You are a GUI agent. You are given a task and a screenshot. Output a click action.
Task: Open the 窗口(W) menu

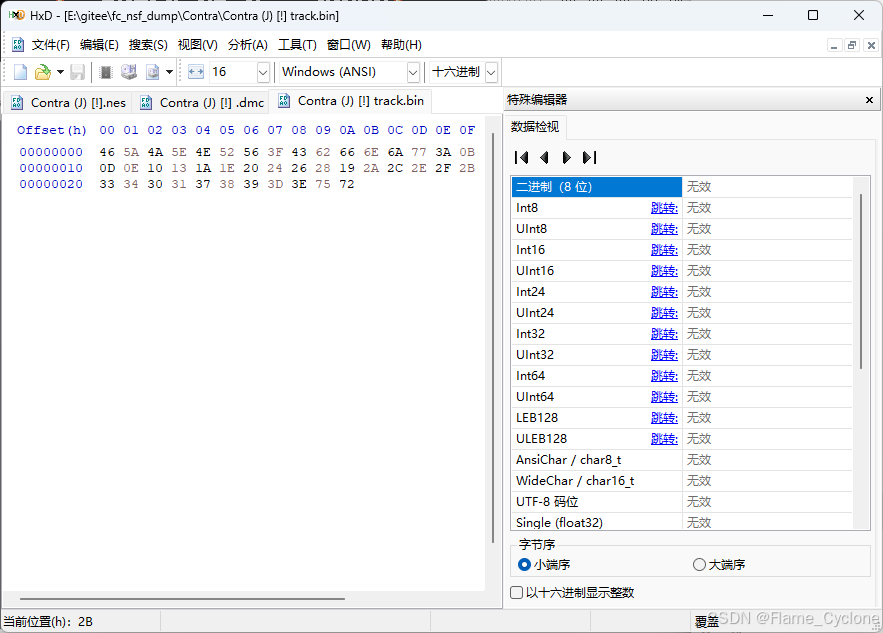[x=349, y=45]
